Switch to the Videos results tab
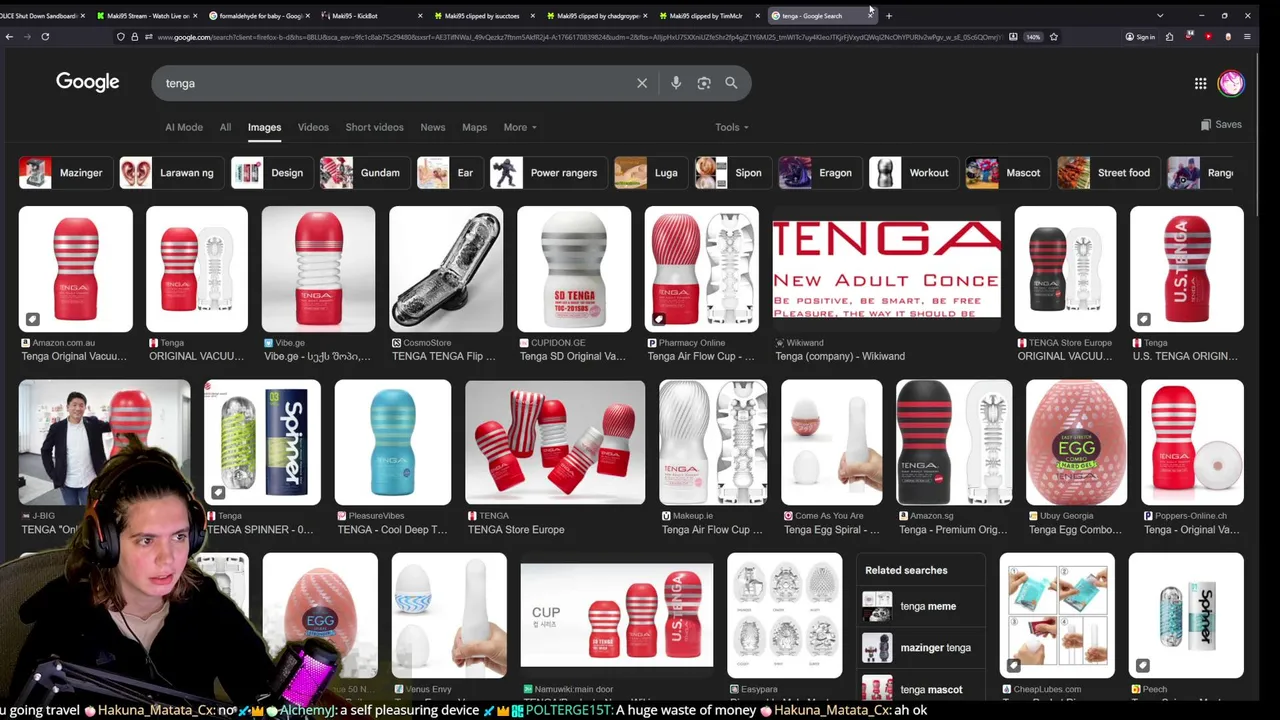This screenshot has width=1280, height=720. point(313,127)
